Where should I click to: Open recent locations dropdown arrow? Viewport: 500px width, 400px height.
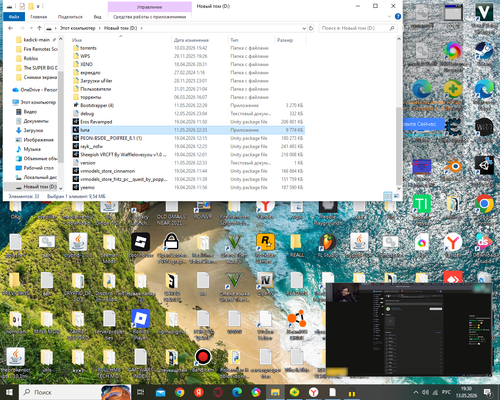click(x=31, y=28)
